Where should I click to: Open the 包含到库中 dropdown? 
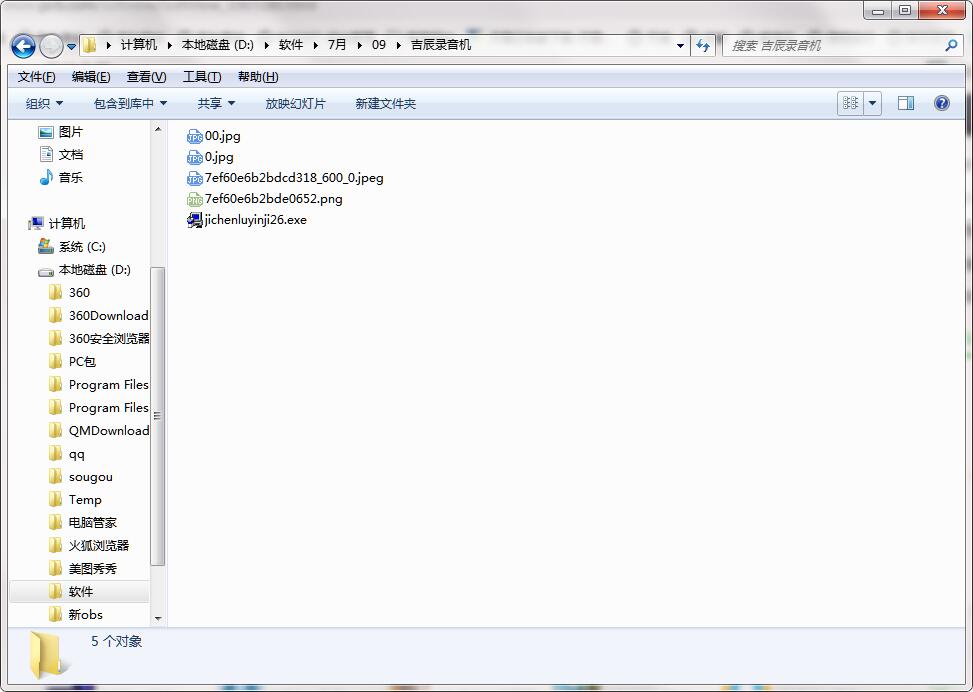130,104
